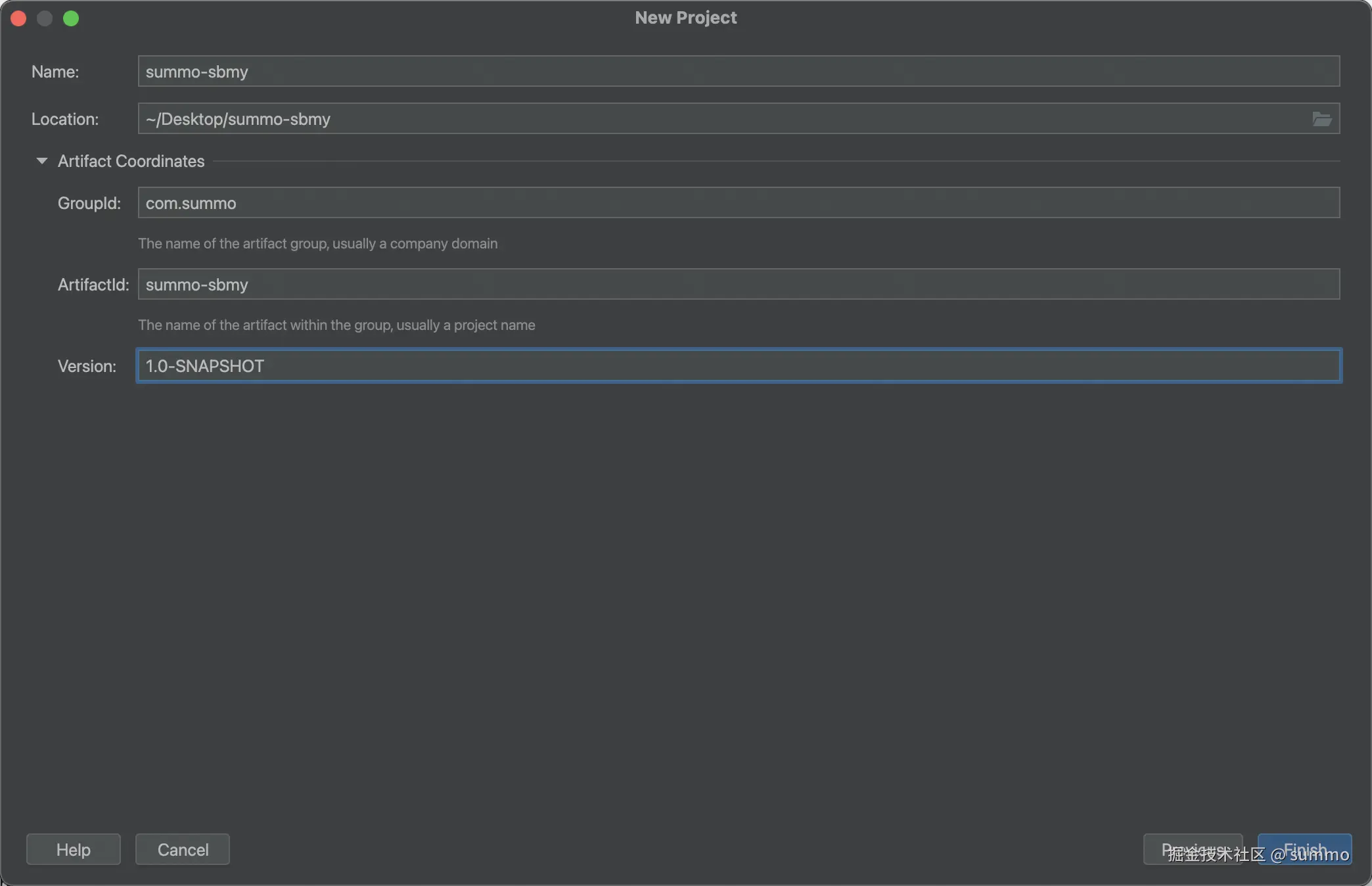Go back with the Previous button

pyautogui.click(x=1192, y=849)
